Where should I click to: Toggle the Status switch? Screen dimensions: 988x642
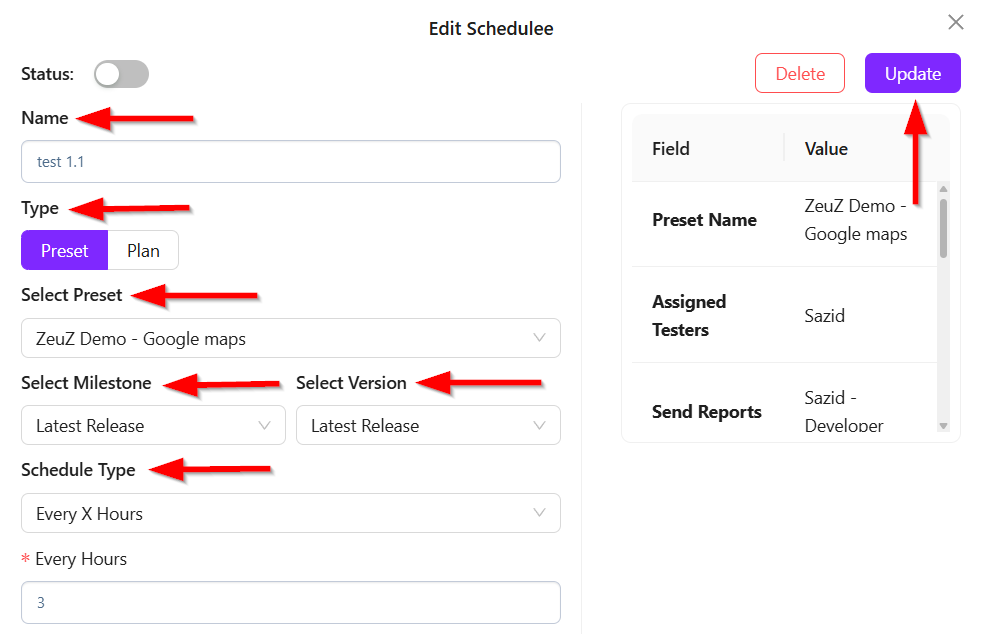point(121,74)
